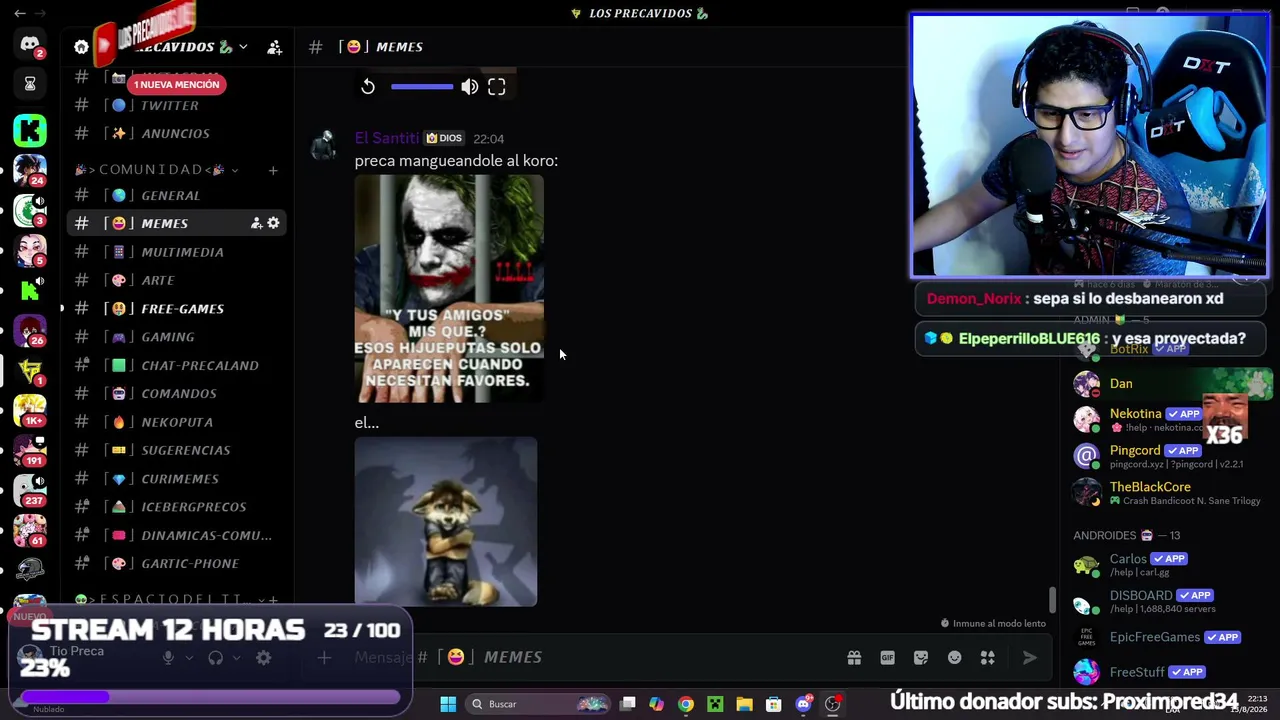Click the send message arrow
The image size is (1280, 720).
click(x=1030, y=657)
